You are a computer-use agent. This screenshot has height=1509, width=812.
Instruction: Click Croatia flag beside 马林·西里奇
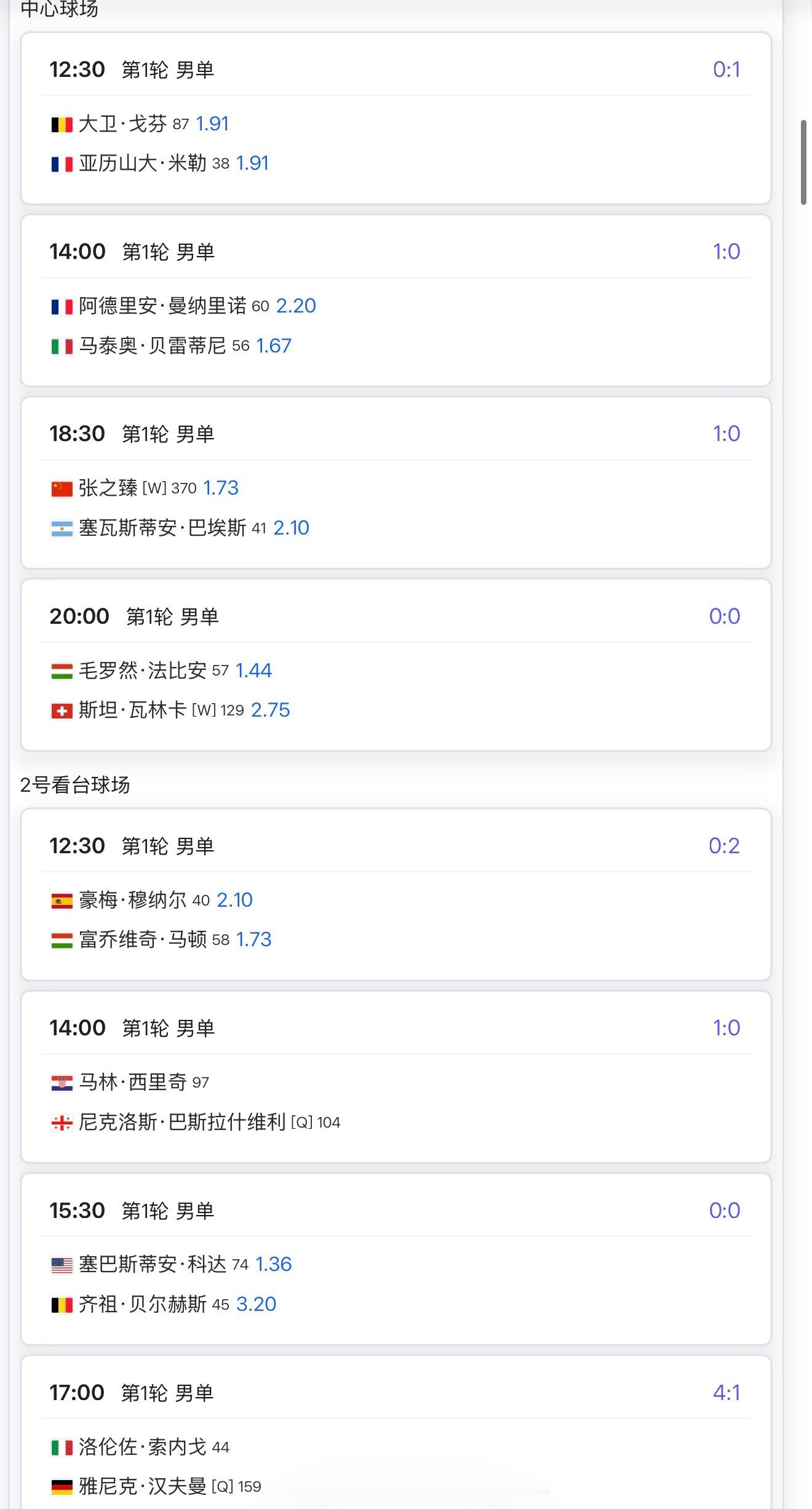click(x=62, y=1083)
